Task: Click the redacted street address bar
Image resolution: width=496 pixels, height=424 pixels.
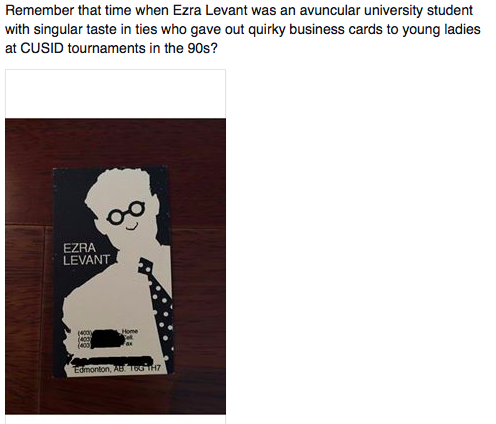Action: pos(113,361)
